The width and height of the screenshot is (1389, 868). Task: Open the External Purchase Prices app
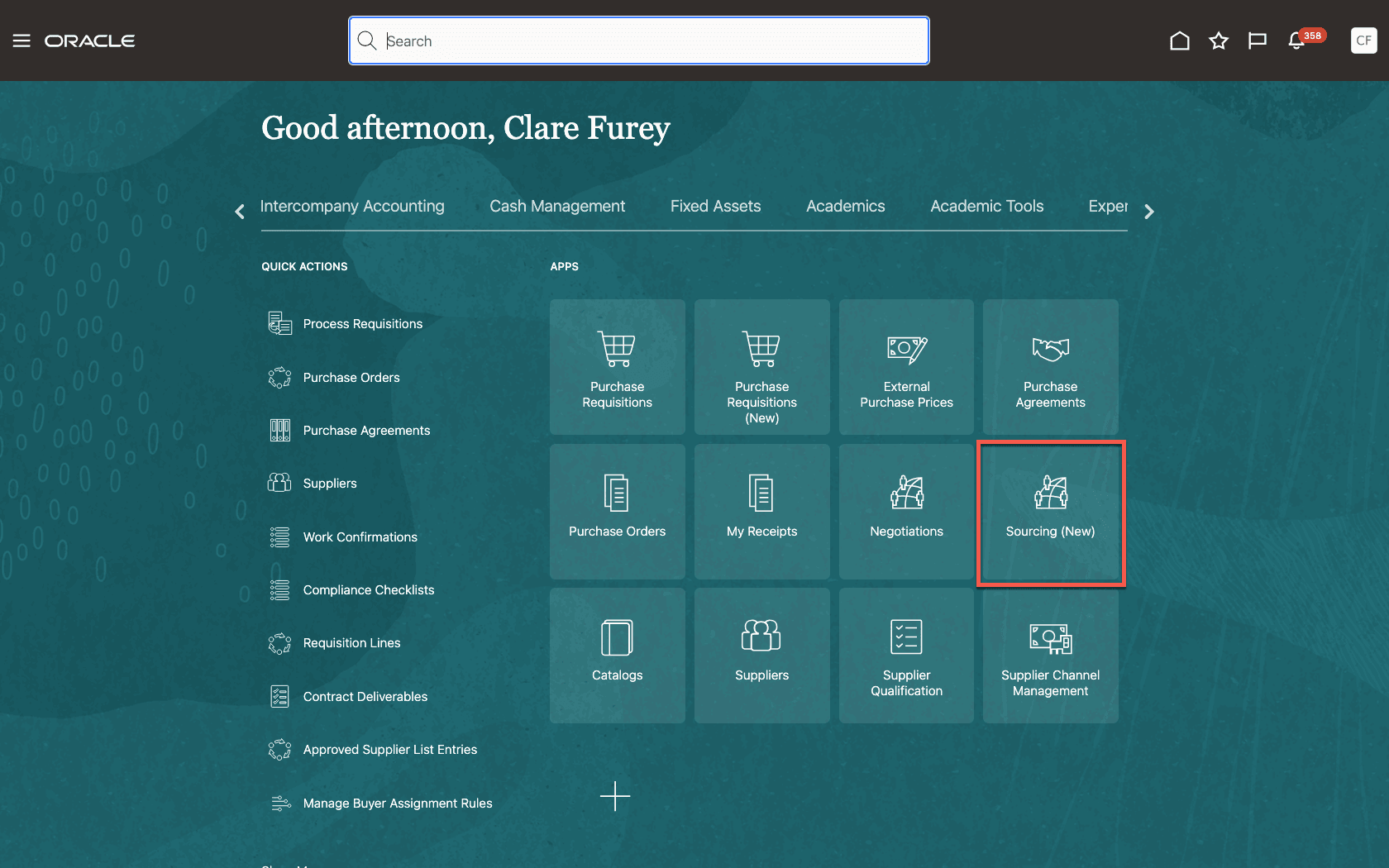(905, 366)
